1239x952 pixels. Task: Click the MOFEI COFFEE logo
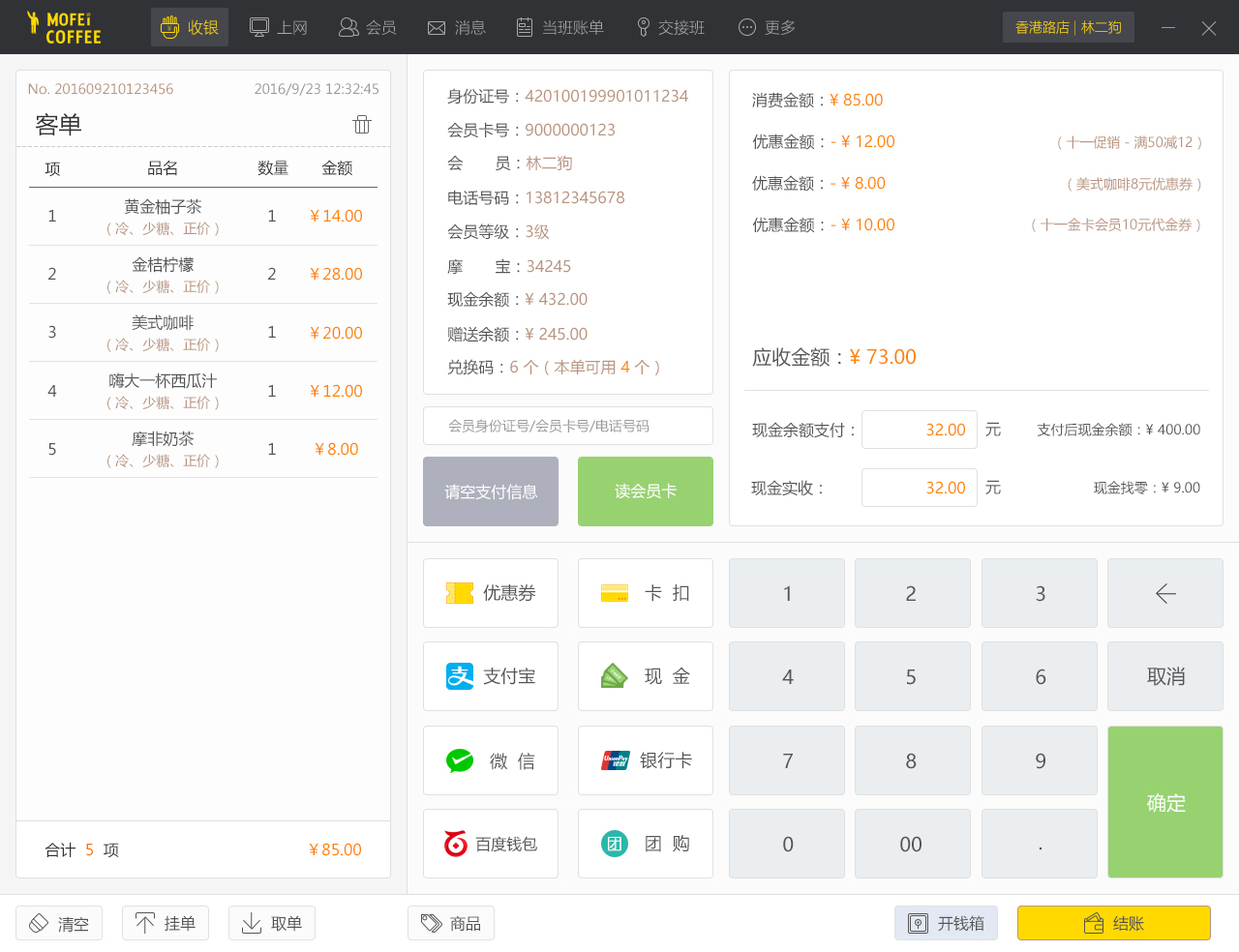[64, 27]
